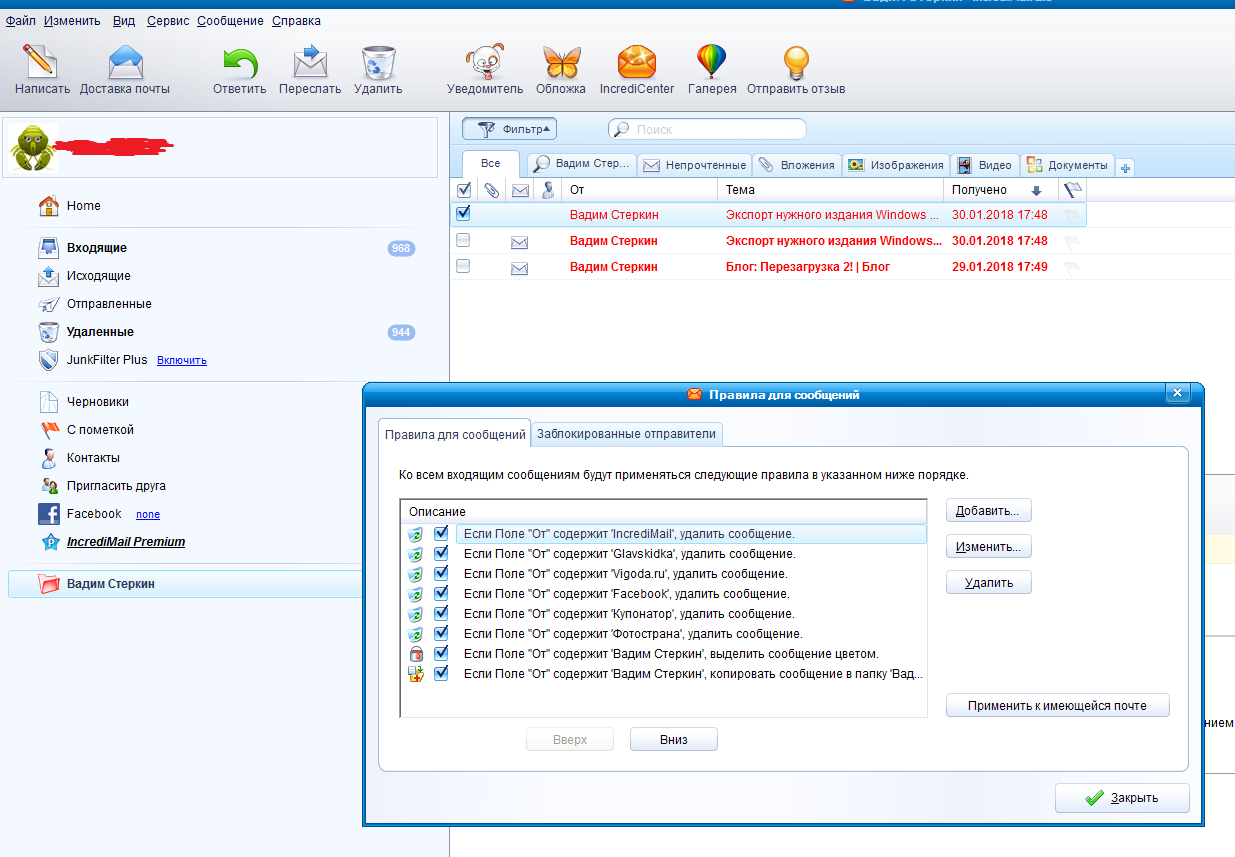
Task: Click the Доставка почты toolbar icon
Action: coord(125,62)
